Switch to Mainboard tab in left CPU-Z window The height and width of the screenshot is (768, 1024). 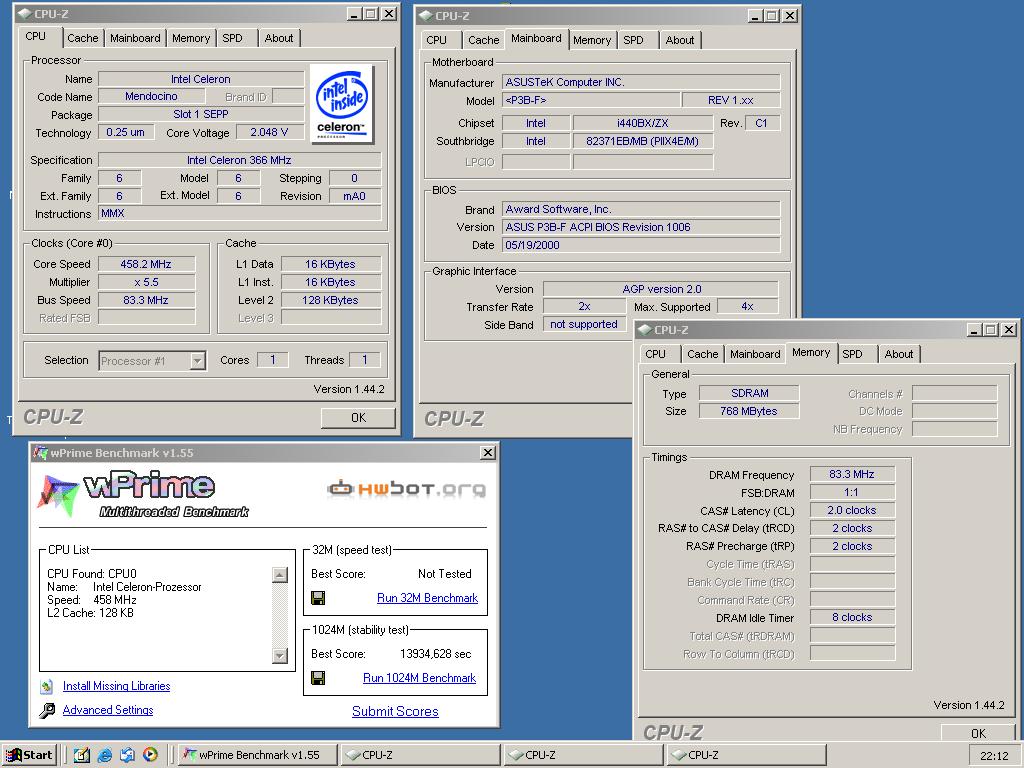coord(135,38)
